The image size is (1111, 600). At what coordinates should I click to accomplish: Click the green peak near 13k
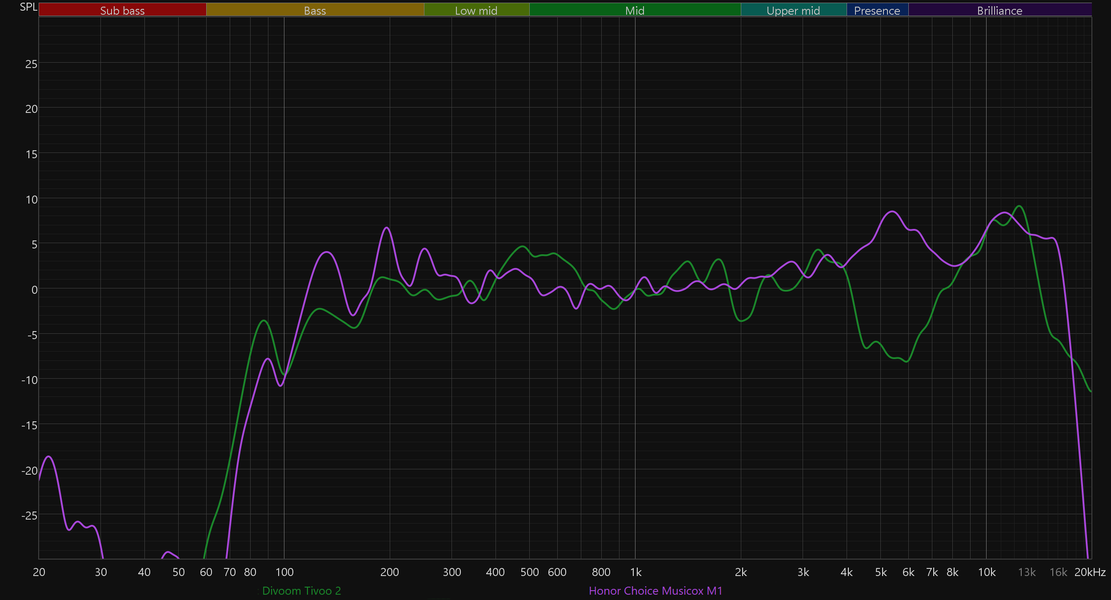(x=1019, y=206)
